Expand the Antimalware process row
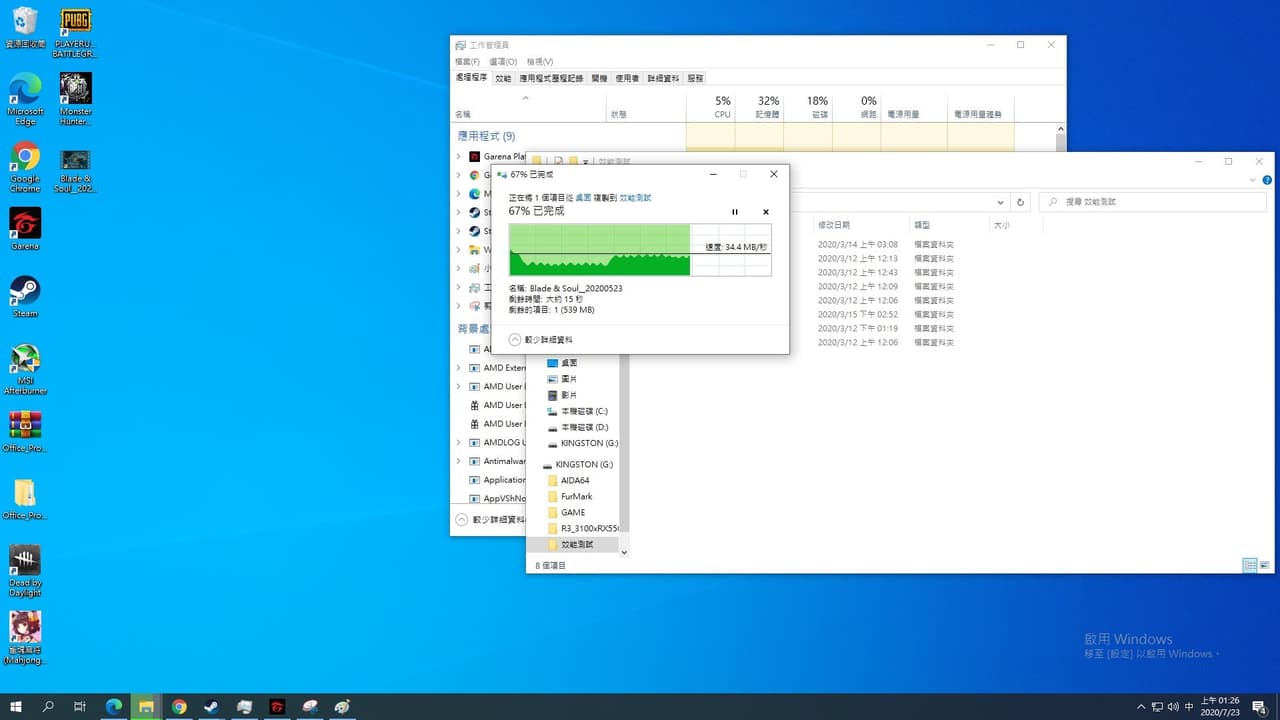 [x=459, y=461]
